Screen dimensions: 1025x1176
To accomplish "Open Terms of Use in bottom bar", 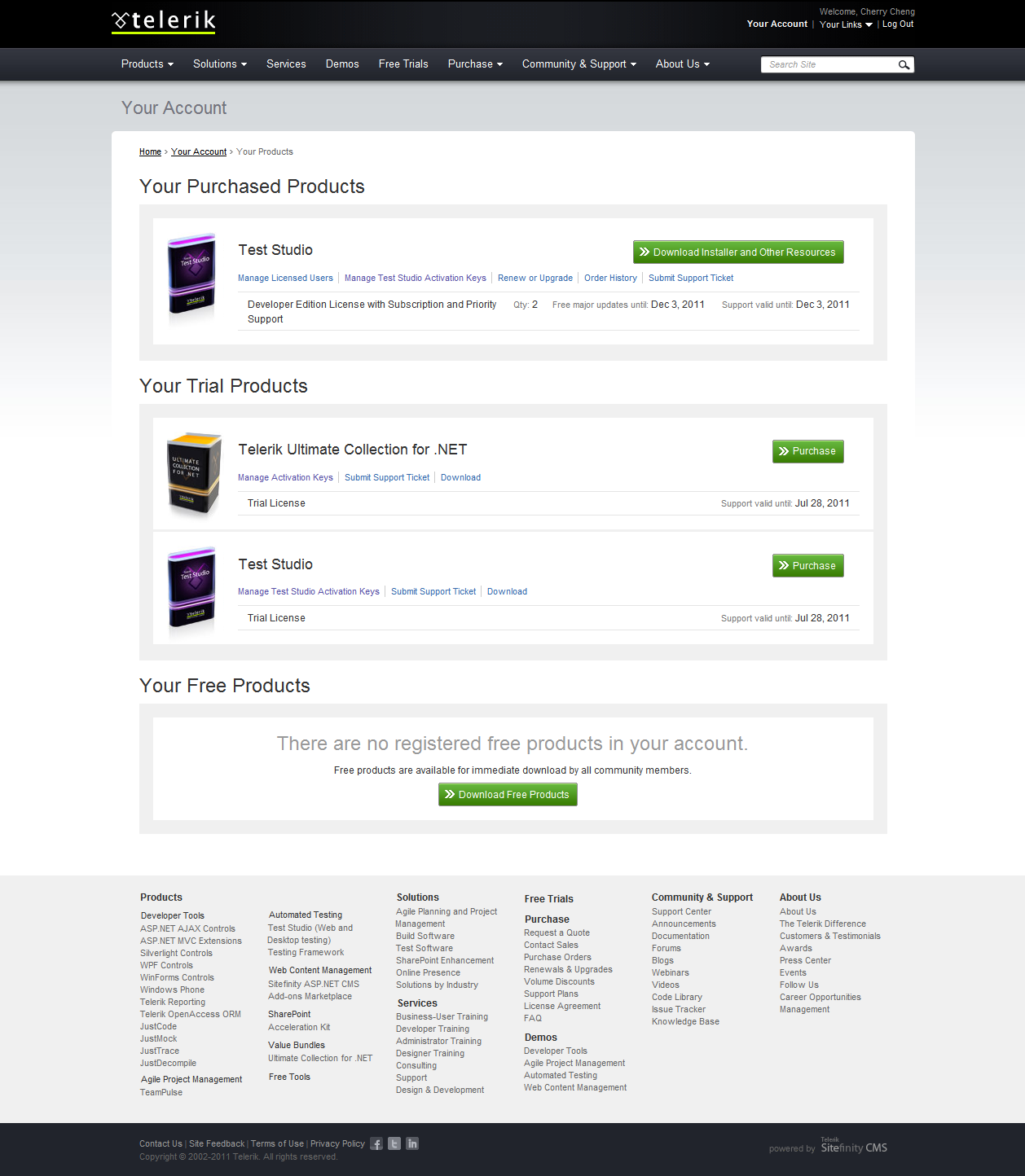I will click(x=277, y=1143).
